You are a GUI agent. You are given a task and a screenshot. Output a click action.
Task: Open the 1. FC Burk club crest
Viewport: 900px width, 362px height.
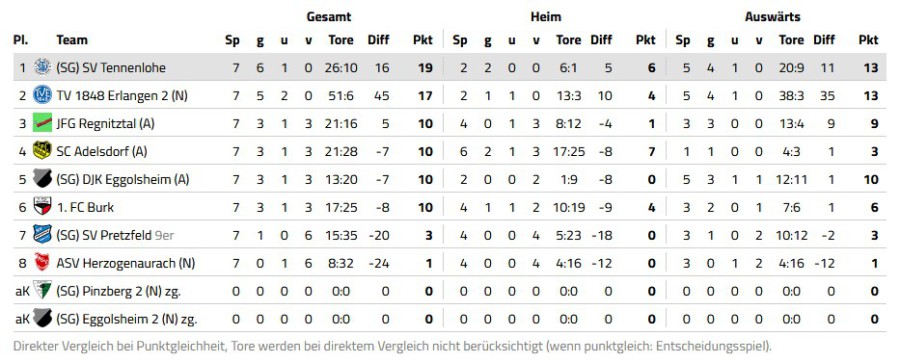click(x=42, y=207)
